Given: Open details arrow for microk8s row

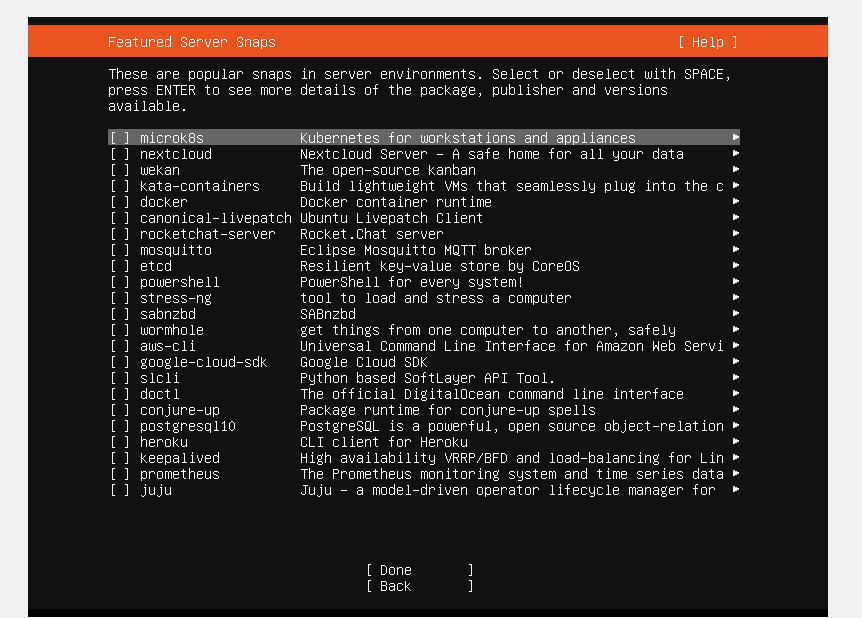Looking at the screenshot, I should [x=736, y=137].
